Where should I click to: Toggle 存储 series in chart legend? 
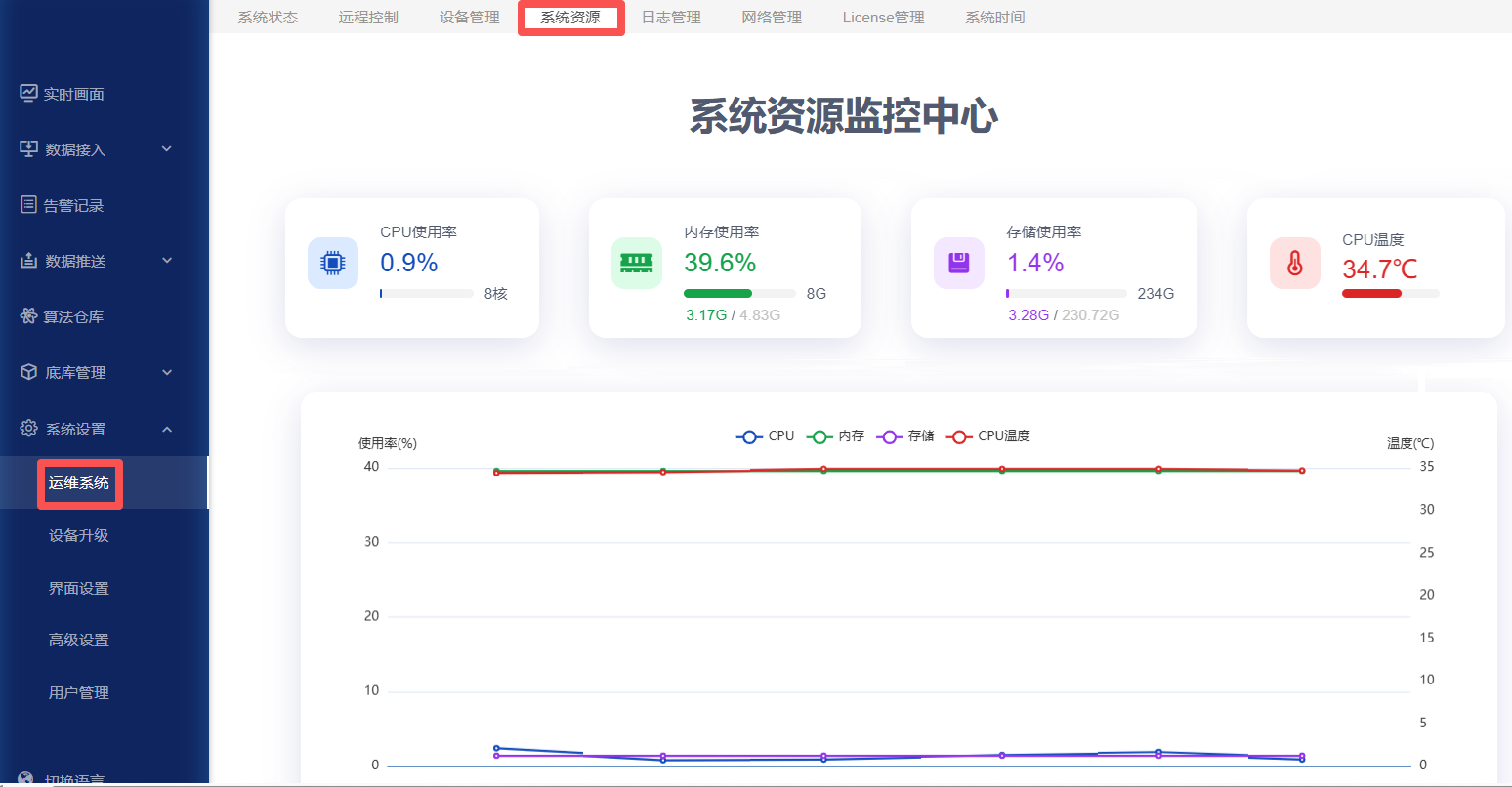coord(905,436)
